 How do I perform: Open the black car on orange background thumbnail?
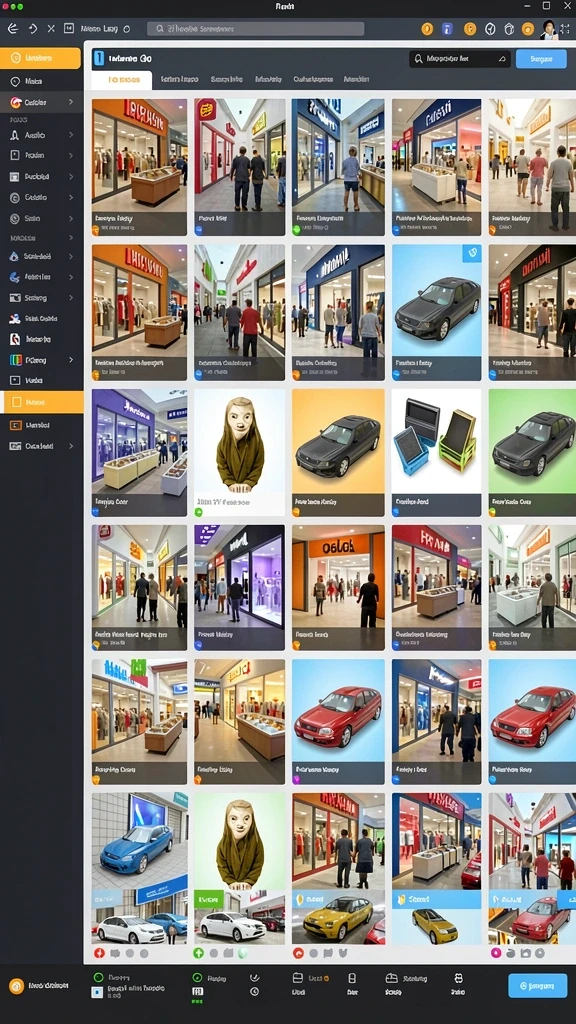pyautogui.click(x=338, y=453)
